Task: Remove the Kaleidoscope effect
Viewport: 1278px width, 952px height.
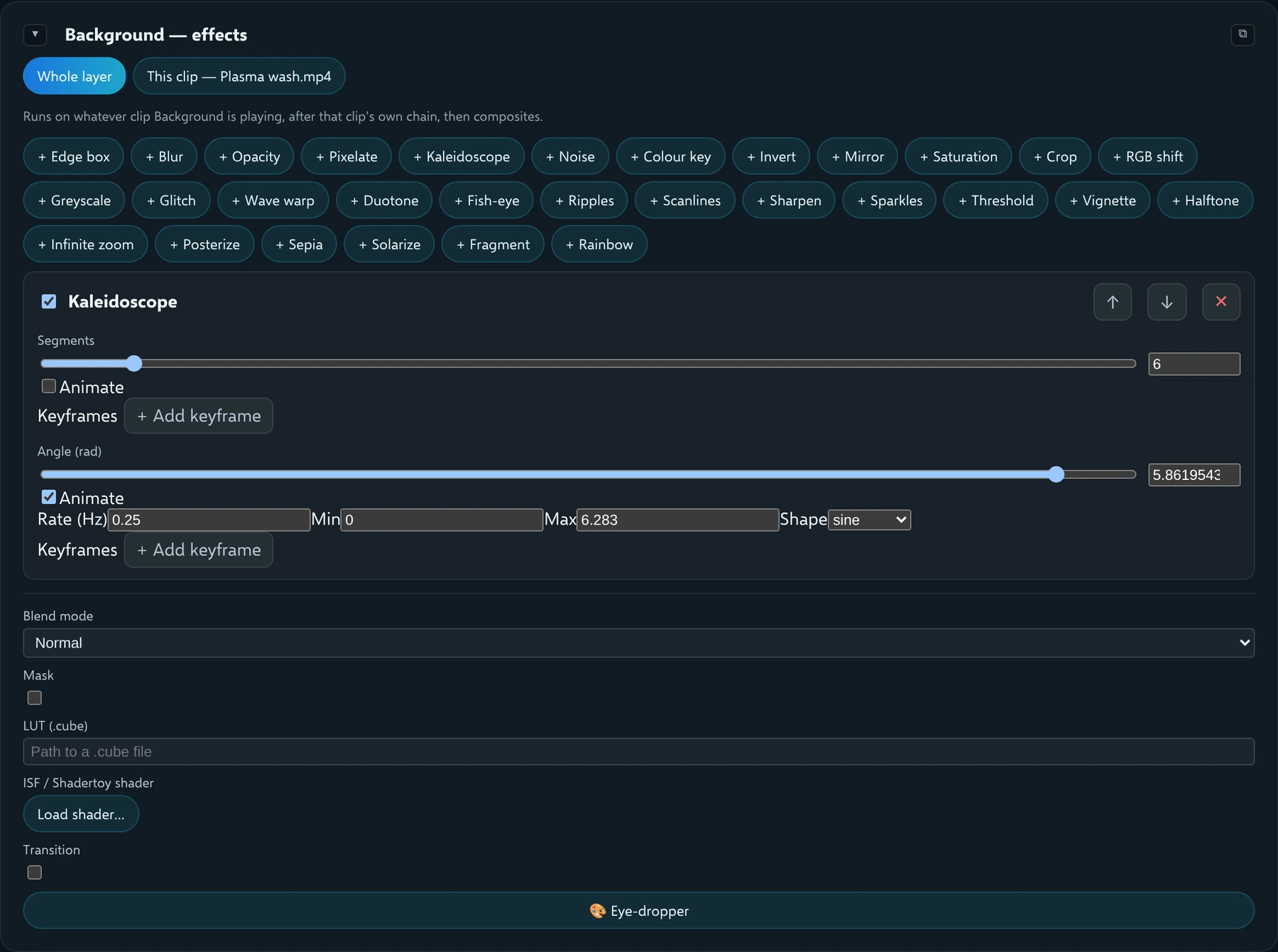Action: pyautogui.click(x=1221, y=302)
